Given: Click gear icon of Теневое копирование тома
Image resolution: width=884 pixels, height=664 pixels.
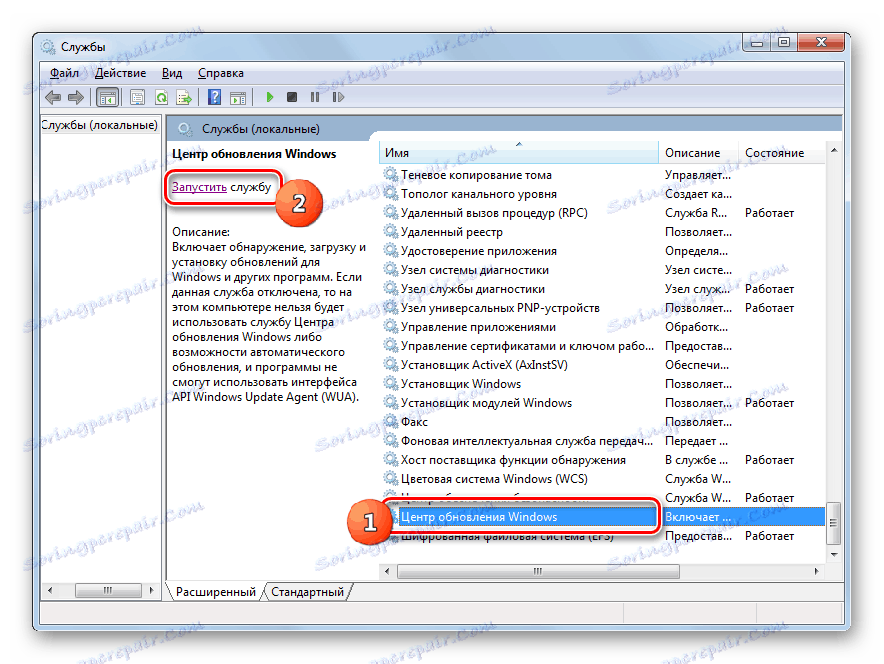Looking at the screenshot, I should coord(391,174).
